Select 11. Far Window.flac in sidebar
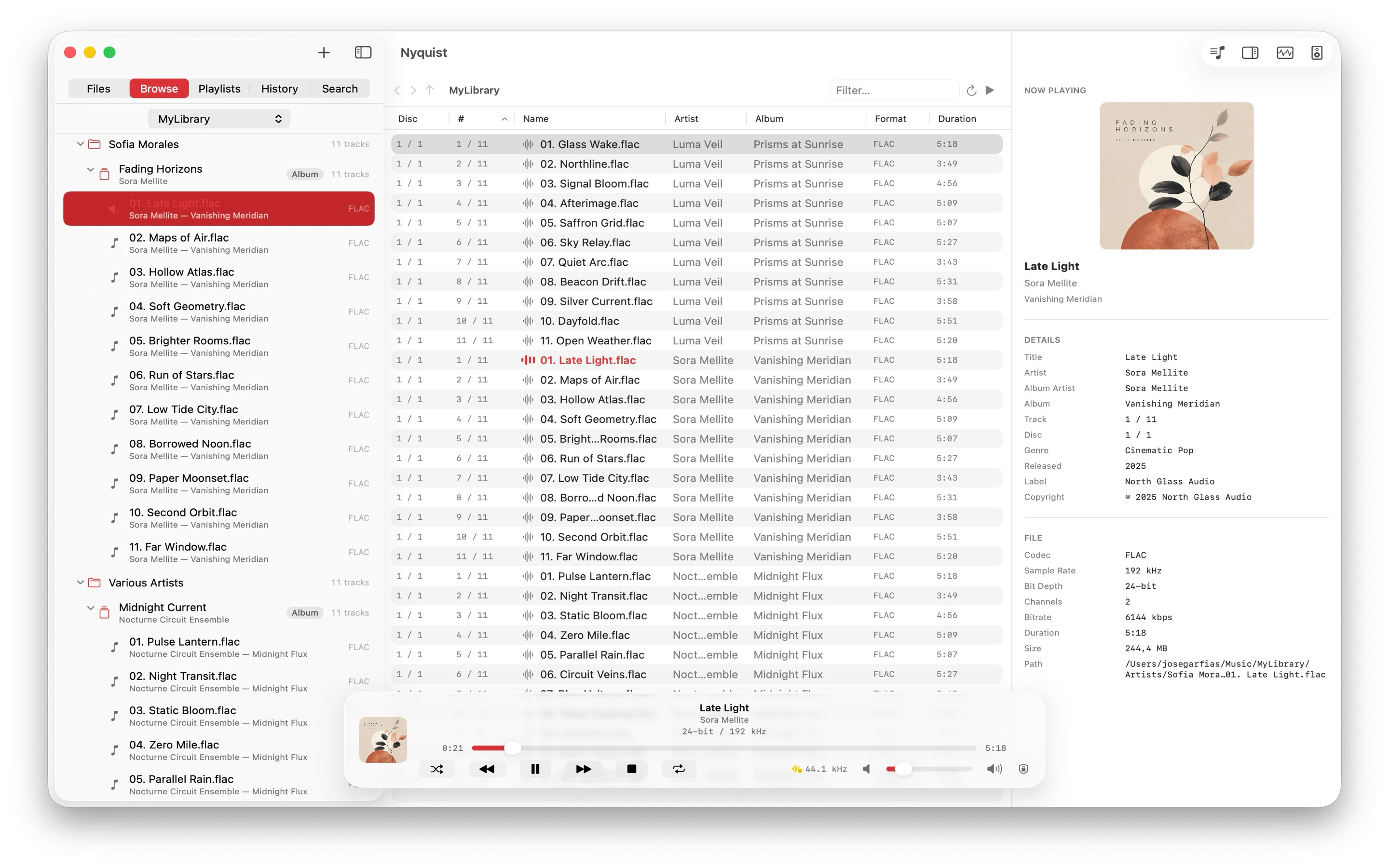 [218, 552]
